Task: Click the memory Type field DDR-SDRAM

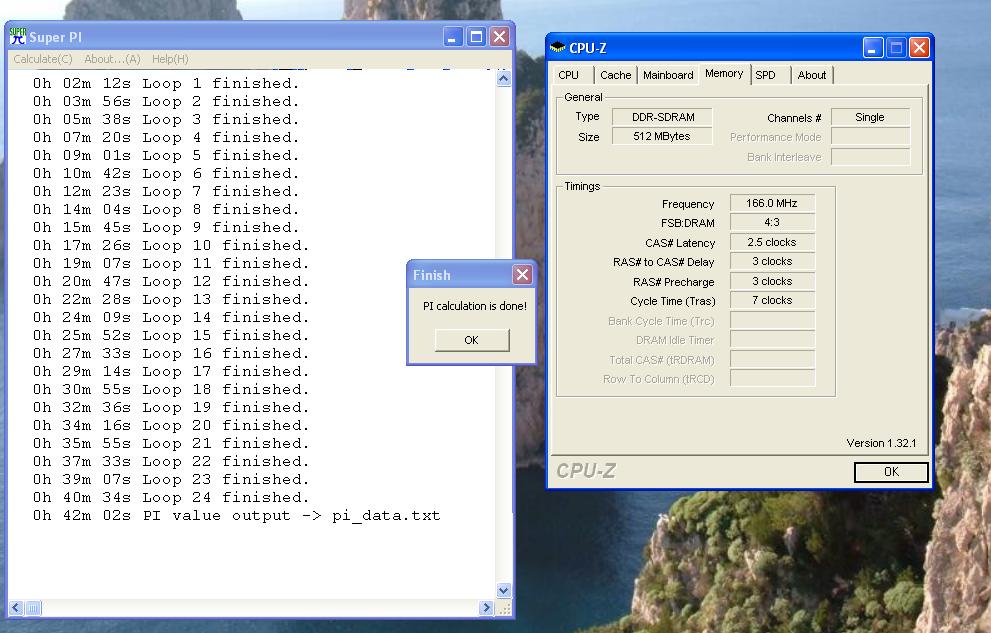Action: pyautogui.click(x=662, y=117)
